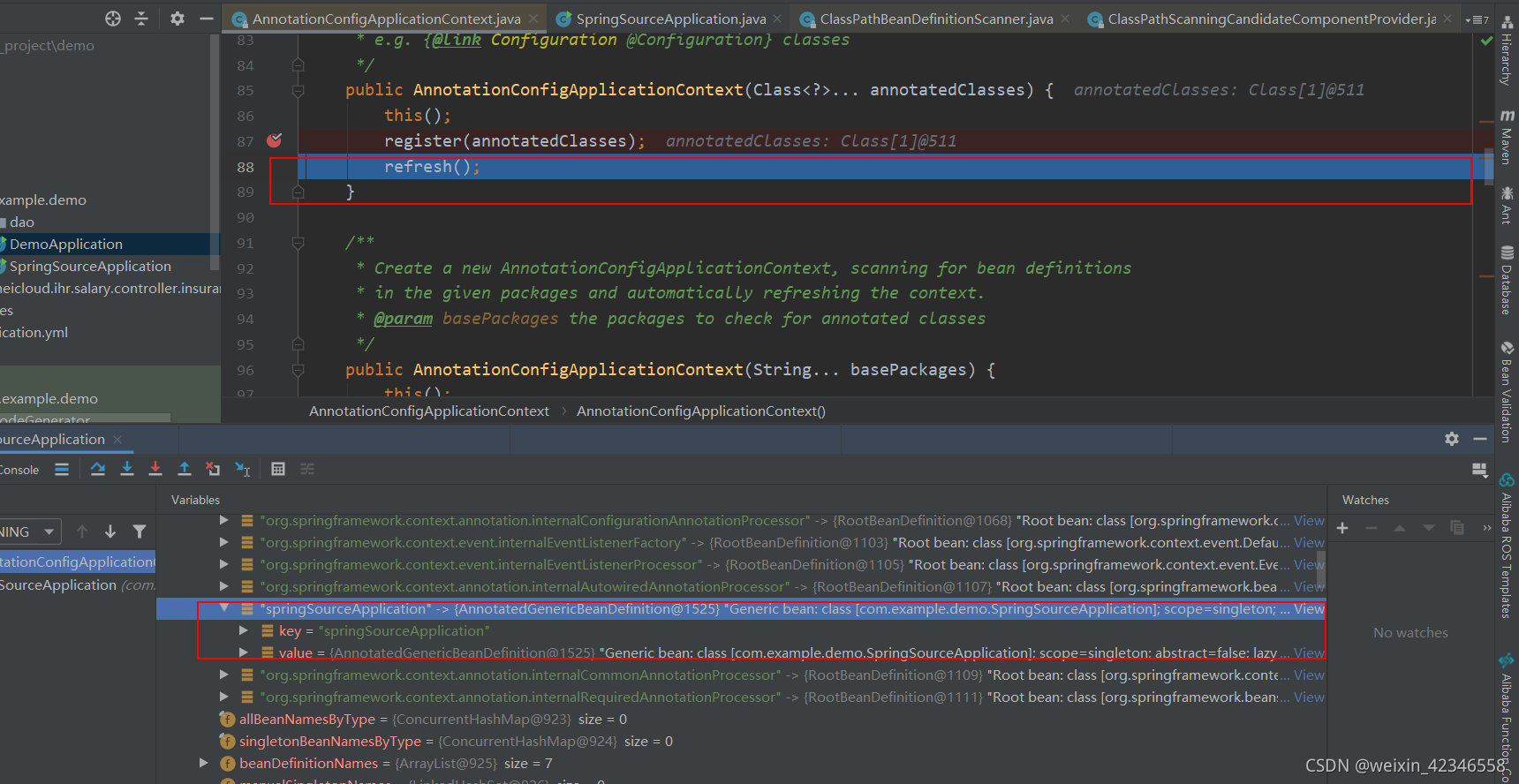Screen dimensions: 1519x784
Task: Open the Hierarchy tool window
Action: coord(1507,50)
